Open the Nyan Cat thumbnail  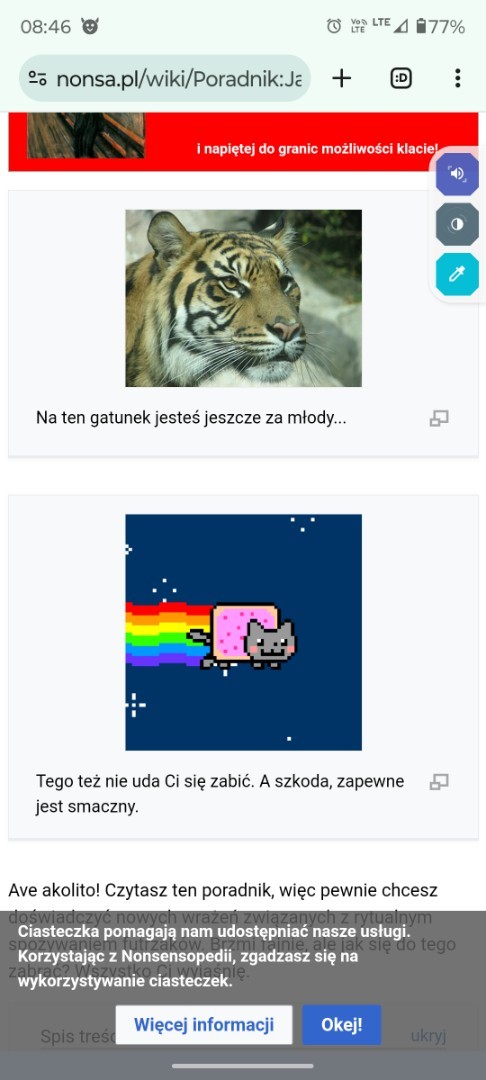244,632
